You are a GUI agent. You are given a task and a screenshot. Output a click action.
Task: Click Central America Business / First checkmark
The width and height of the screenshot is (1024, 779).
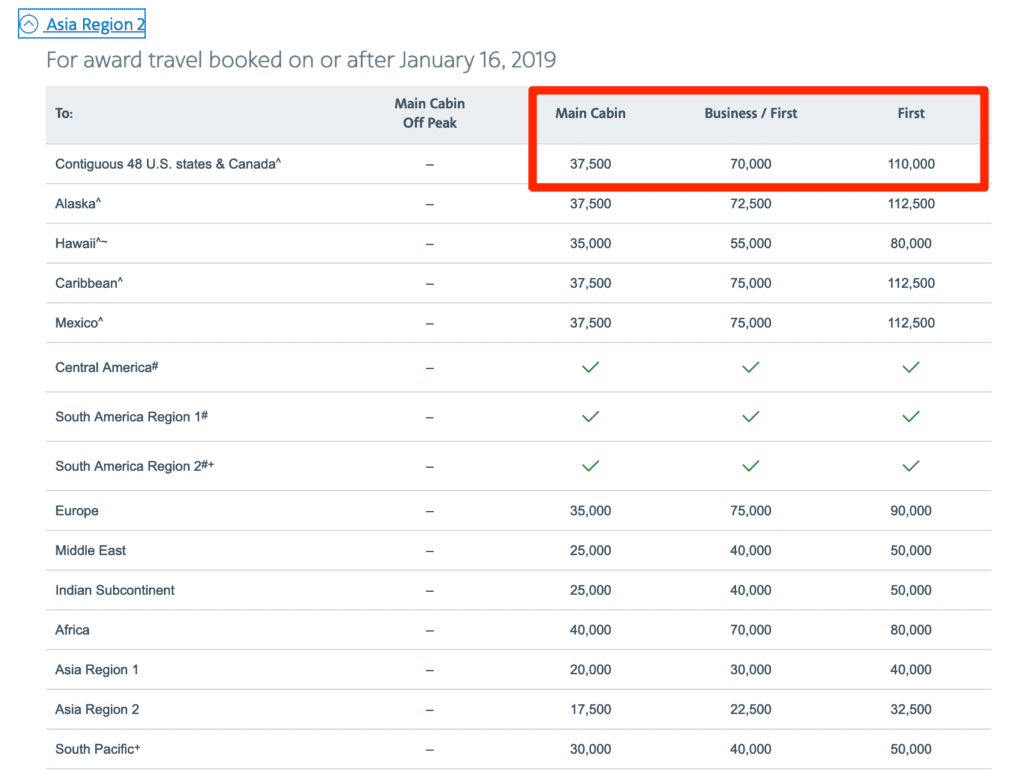coord(751,368)
